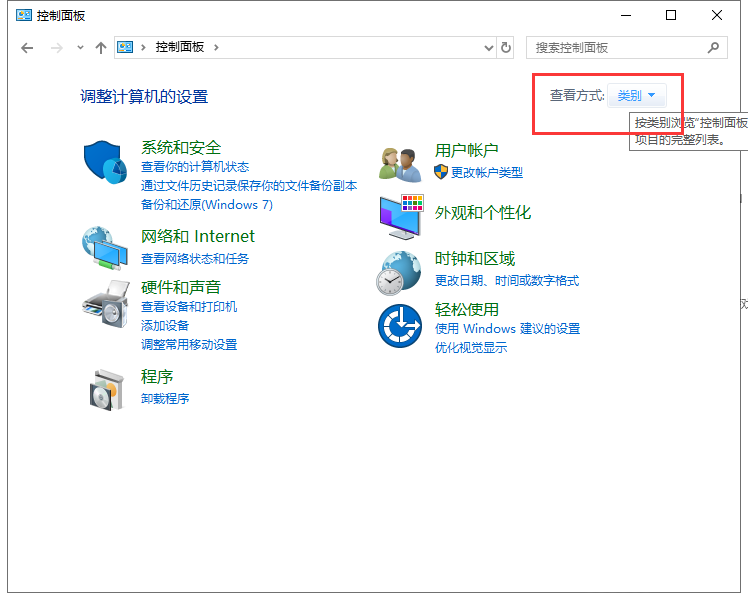Minimize the Control Panel window
This screenshot has height=600, width=748.
coord(626,15)
